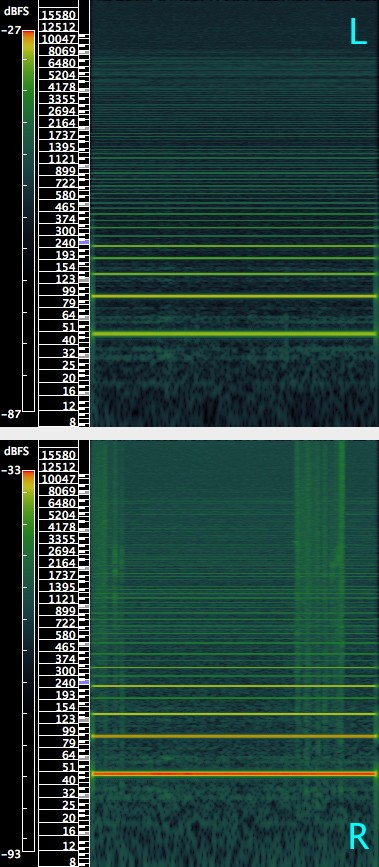Select the 1121 Hz label in R channel
This screenshot has width=379, height=867.
pos(61,599)
